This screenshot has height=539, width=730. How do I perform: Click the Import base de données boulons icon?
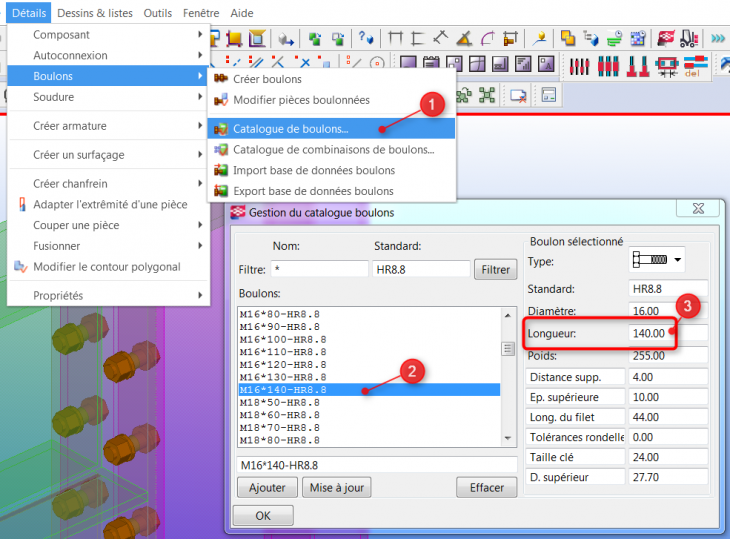point(221,170)
